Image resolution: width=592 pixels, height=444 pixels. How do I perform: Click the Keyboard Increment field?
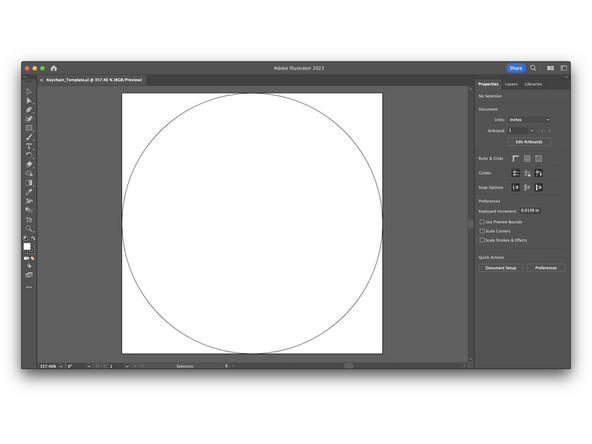point(530,211)
